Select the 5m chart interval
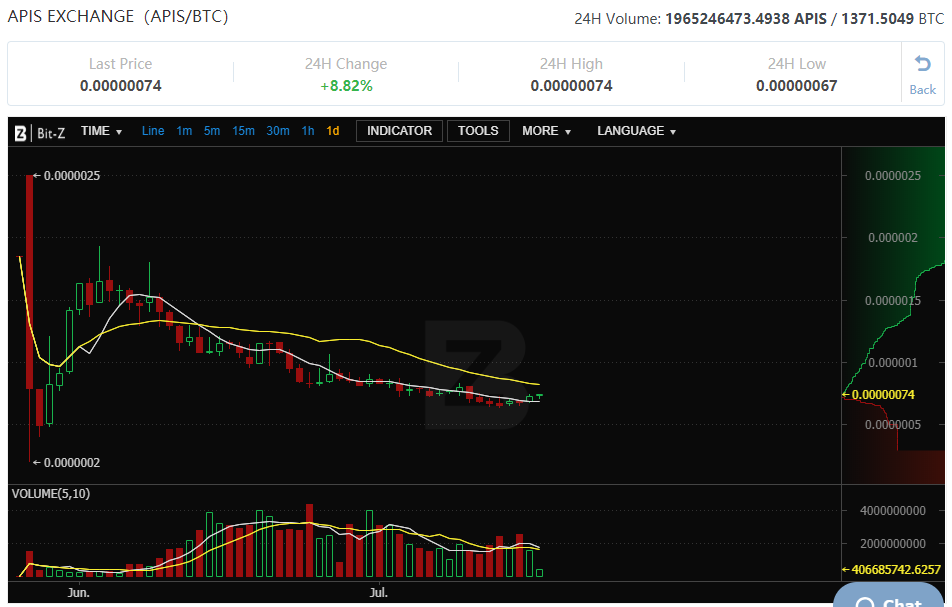952x607 pixels. (212, 131)
